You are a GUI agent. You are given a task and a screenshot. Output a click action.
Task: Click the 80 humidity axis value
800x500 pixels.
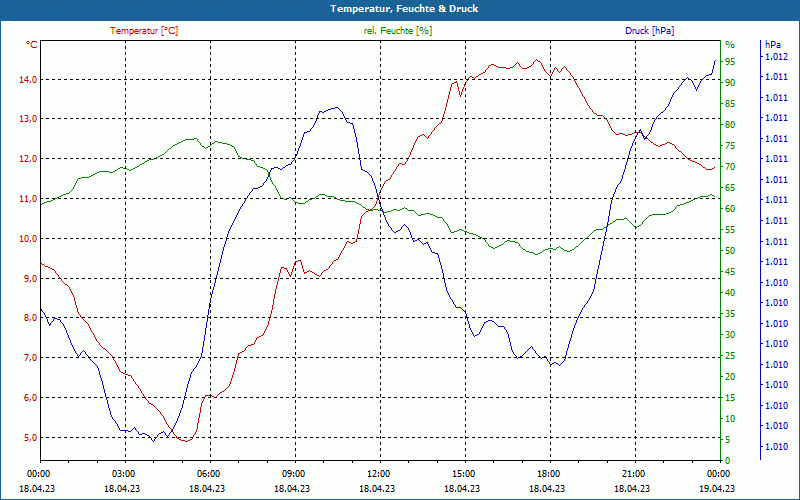(730, 124)
